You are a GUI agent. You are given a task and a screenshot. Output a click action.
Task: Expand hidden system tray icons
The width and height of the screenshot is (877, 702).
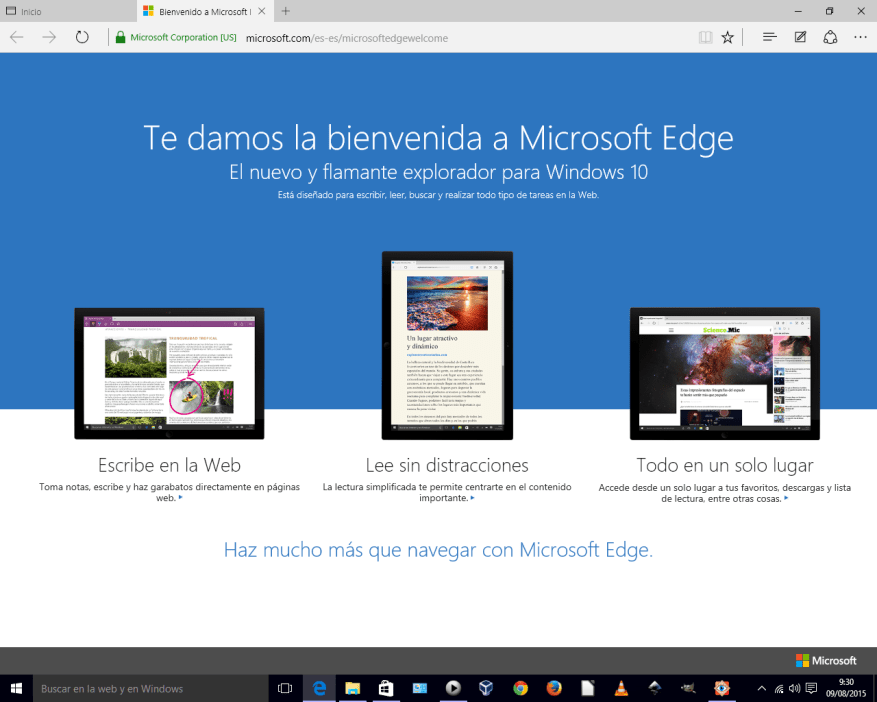coord(764,688)
